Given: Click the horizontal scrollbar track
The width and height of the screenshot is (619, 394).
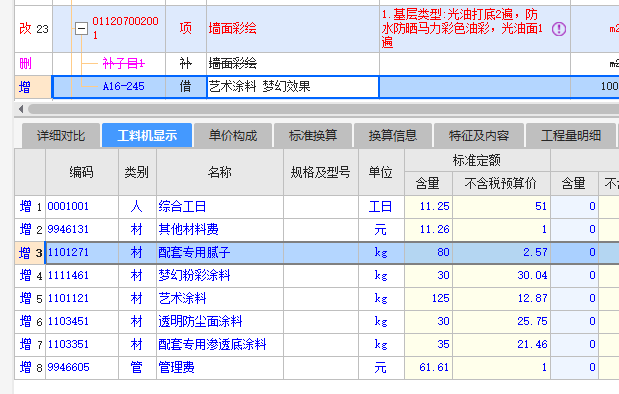Looking at the screenshot, I should point(323,109).
